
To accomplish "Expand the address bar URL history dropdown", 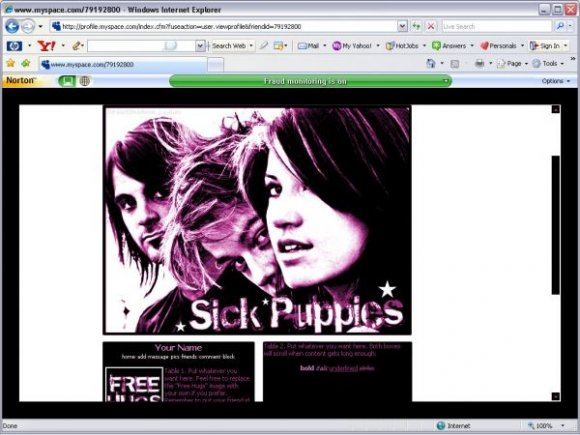I will click(402, 26).
